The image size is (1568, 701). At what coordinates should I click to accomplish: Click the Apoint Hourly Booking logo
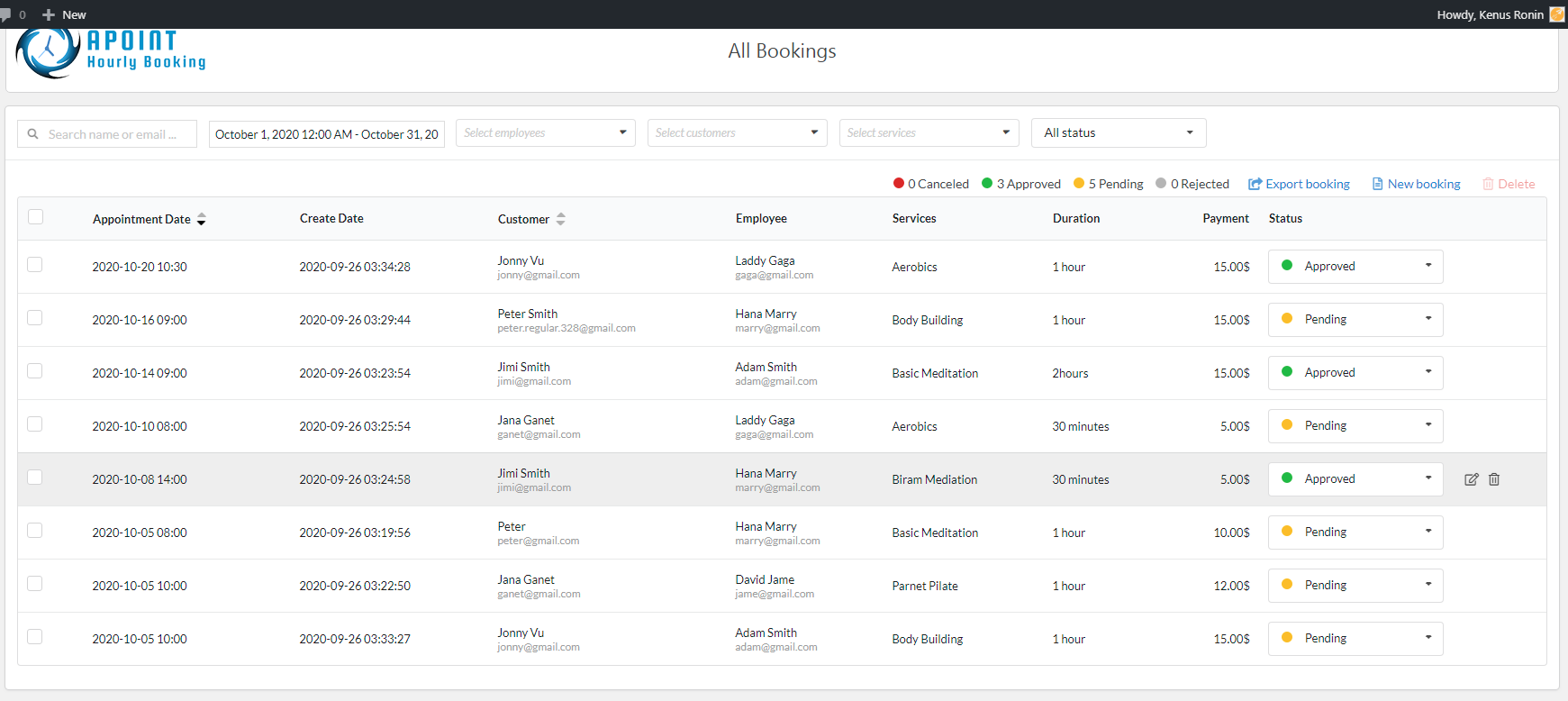point(111,53)
